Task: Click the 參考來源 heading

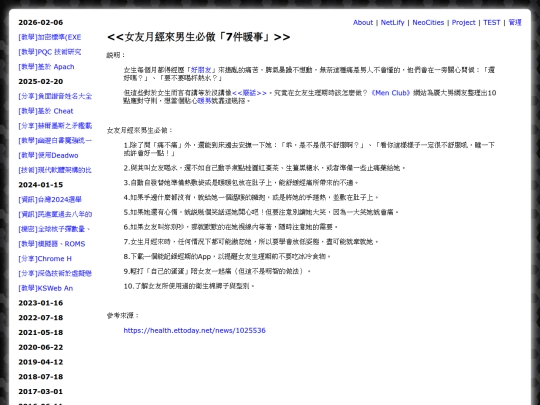Action: point(123,316)
